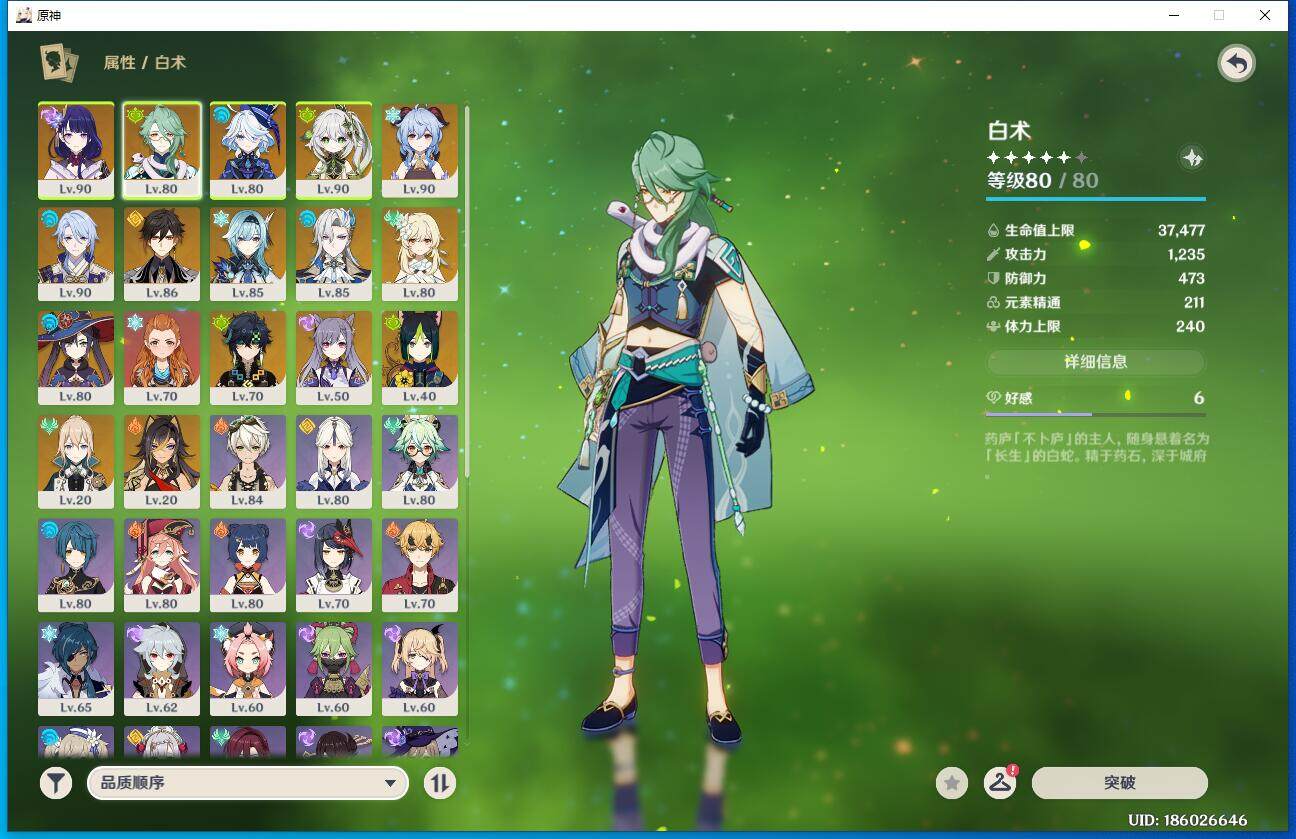The width and height of the screenshot is (1296, 839).
Task: Click the 白术 character name heading
Action: point(1009,131)
